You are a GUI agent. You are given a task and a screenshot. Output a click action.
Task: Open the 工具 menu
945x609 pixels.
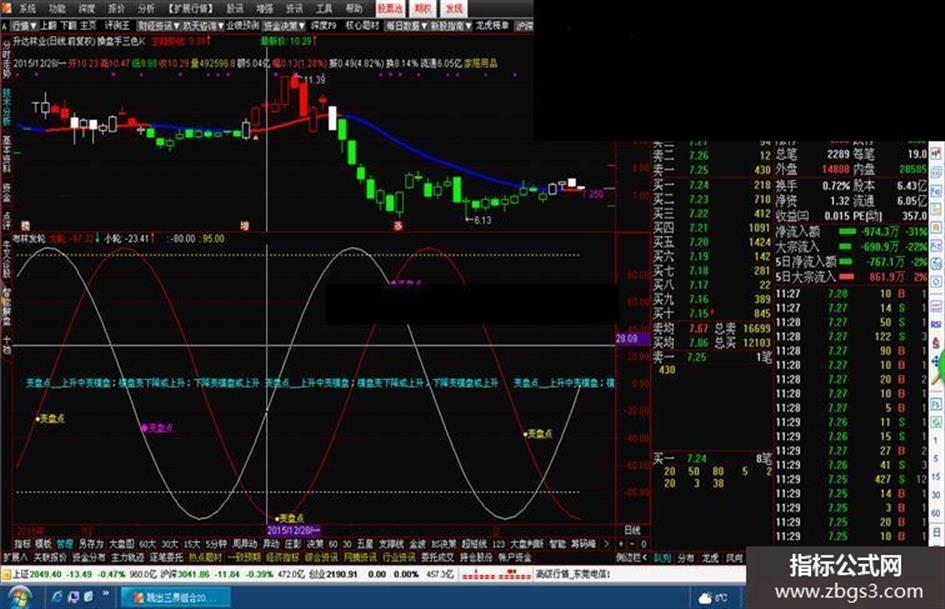[324, 8]
